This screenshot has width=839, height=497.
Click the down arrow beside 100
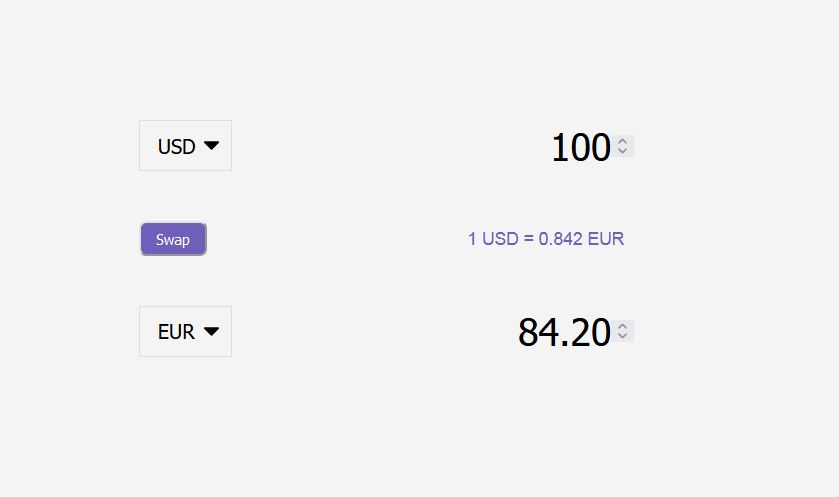(x=622, y=150)
